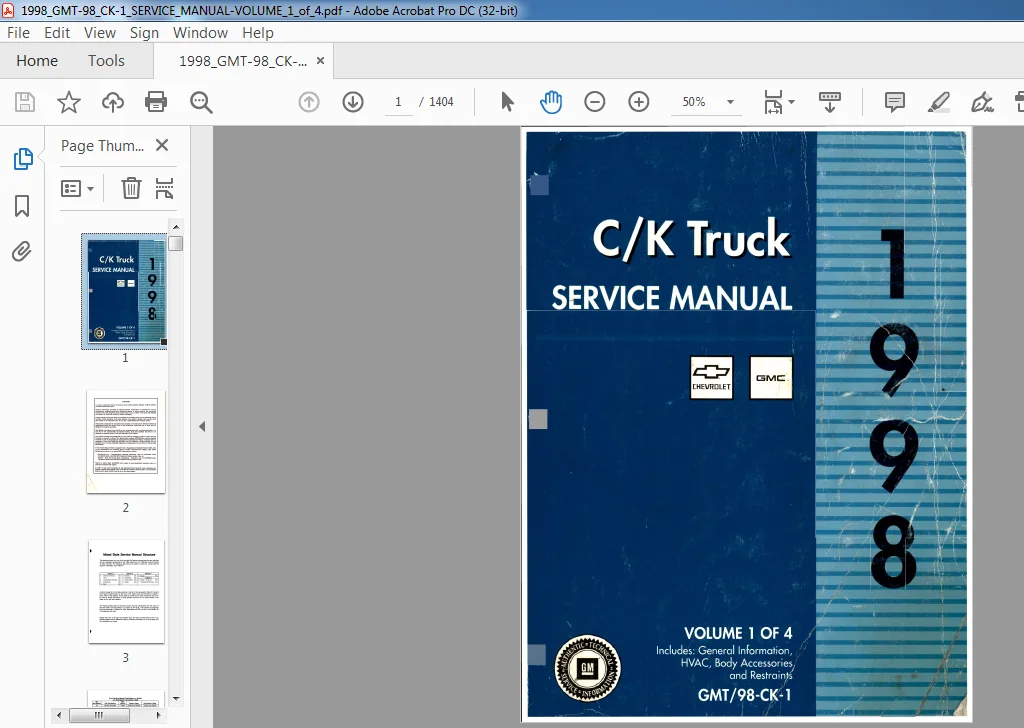Click the 'Page Thum...' panel title
The image size is (1024, 728).
click(103, 146)
